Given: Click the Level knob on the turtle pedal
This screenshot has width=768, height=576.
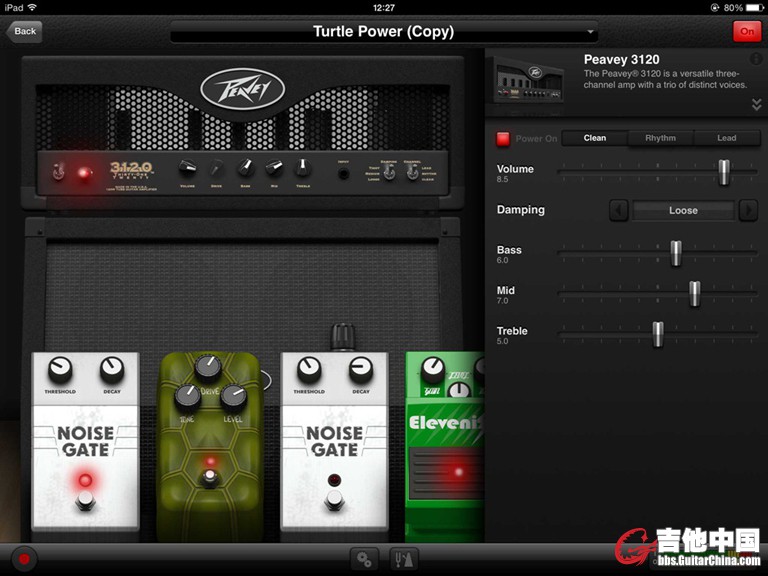Looking at the screenshot, I should point(233,397).
